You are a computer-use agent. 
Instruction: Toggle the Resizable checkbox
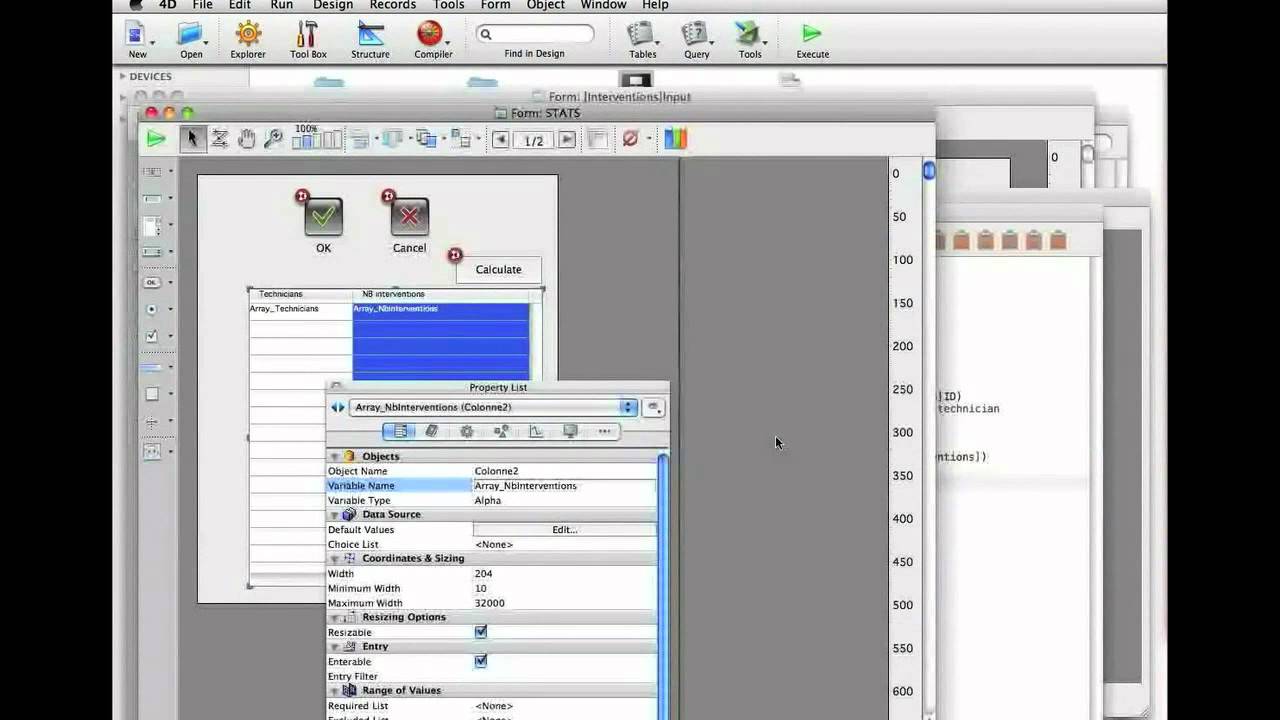tap(481, 632)
